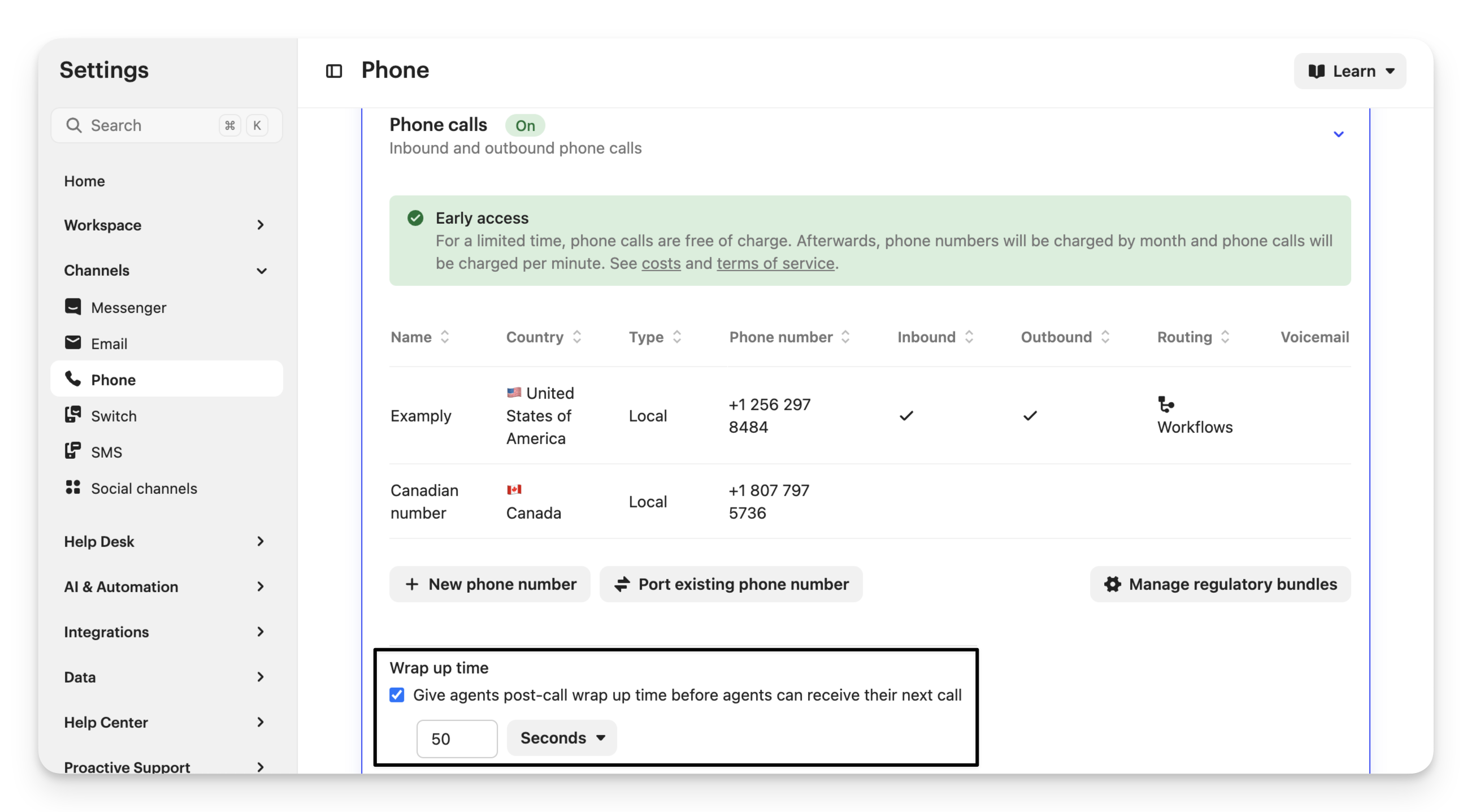The image size is (1472, 812).
Task: Click Local type in Canadian number row
Action: click(x=648, y=501)
